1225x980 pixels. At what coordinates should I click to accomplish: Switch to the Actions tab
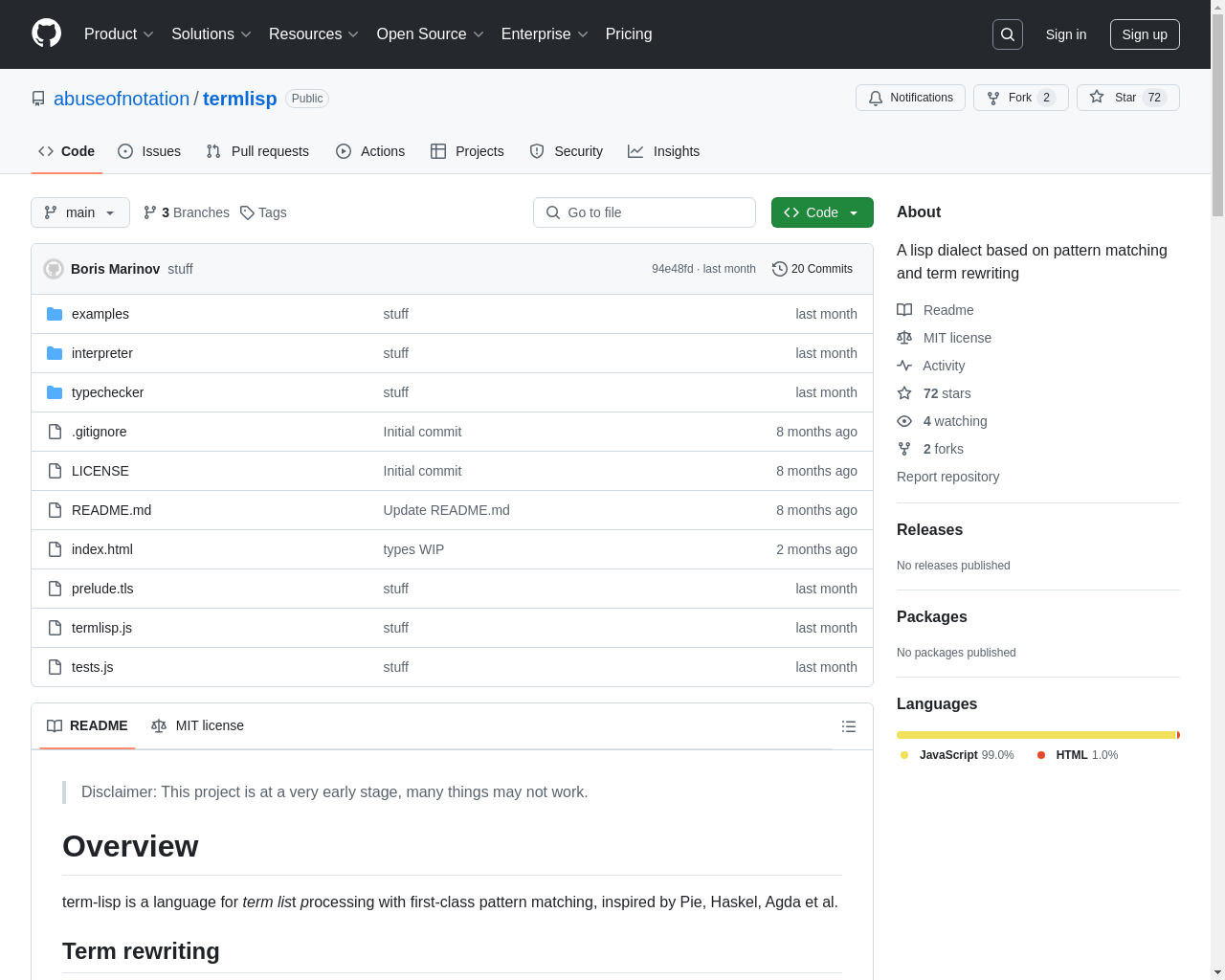370,151
